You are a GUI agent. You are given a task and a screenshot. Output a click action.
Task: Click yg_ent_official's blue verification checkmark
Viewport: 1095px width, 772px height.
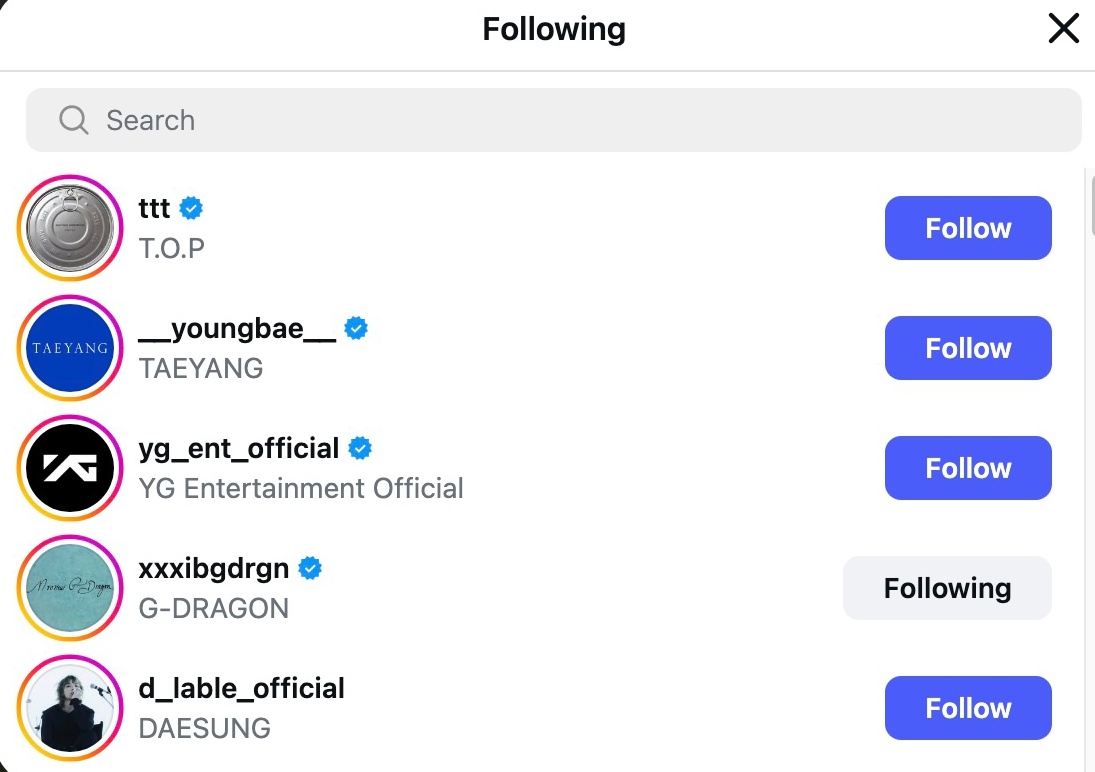coord(361,448)
